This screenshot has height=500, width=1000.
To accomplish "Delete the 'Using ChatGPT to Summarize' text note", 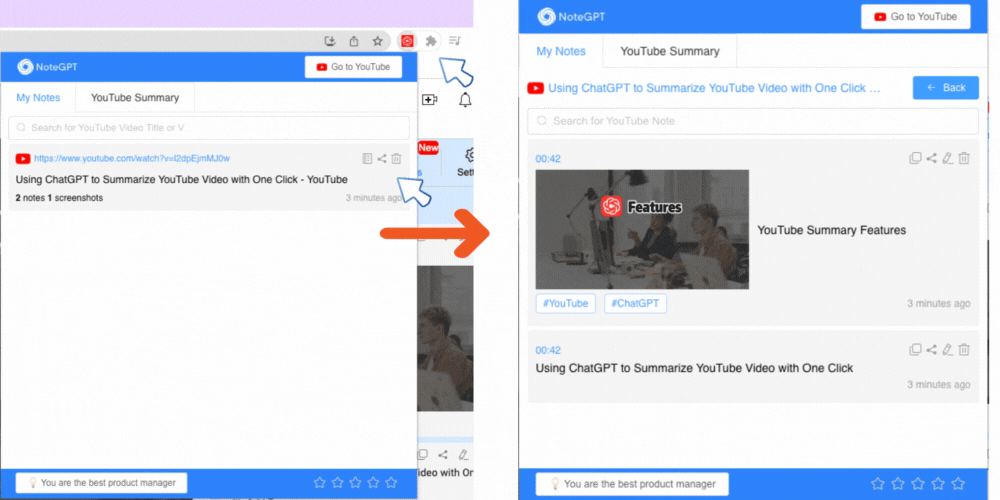I will 964,349.
